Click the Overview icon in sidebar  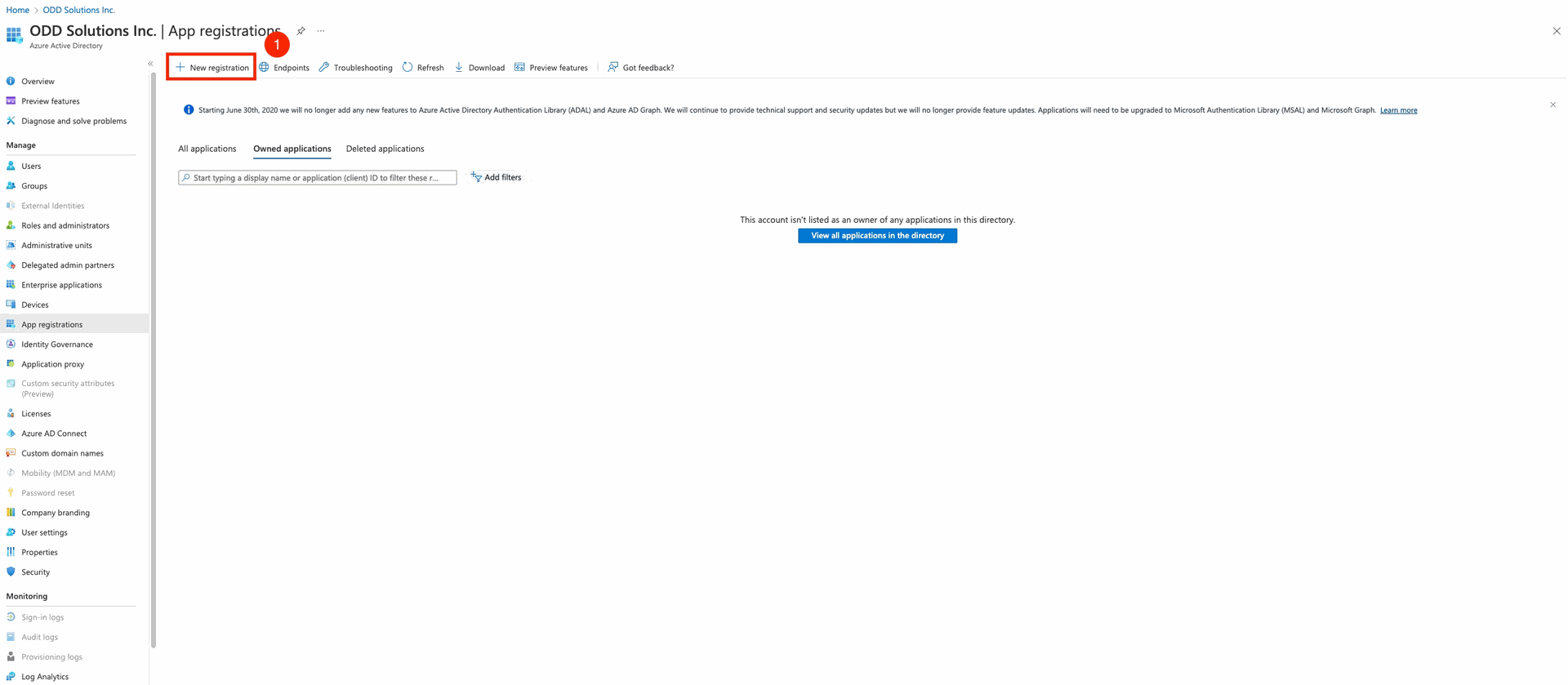click(11, 81)
